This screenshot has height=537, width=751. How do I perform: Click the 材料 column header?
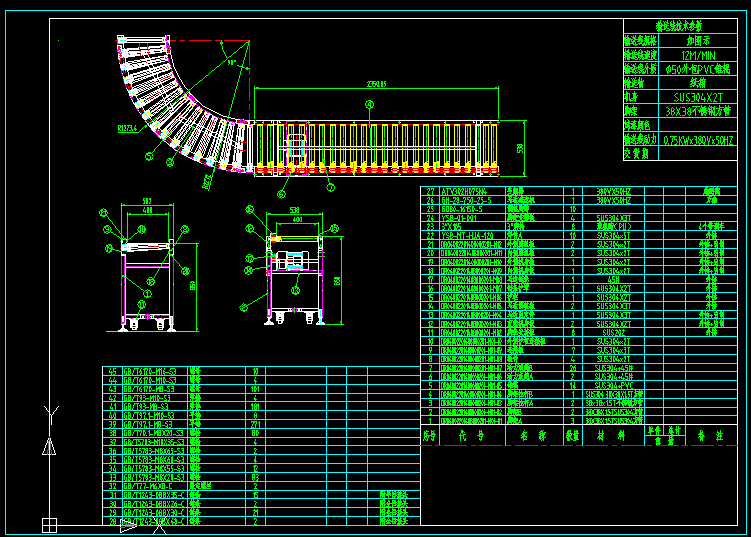pyautogui.click(x=612, y=435)
